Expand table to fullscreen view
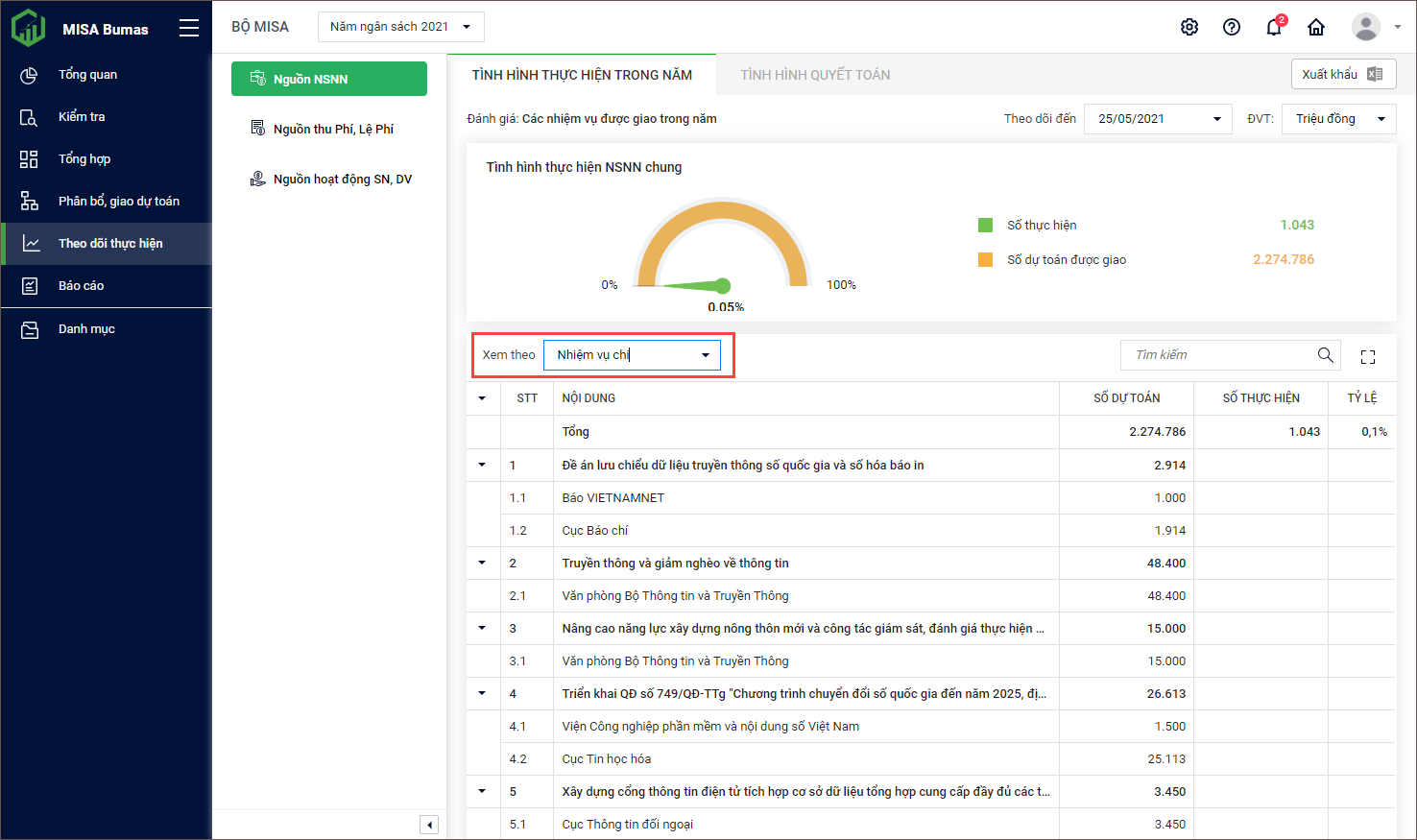The width and height of the screenshot is (1417, 840). (1368, 356)
